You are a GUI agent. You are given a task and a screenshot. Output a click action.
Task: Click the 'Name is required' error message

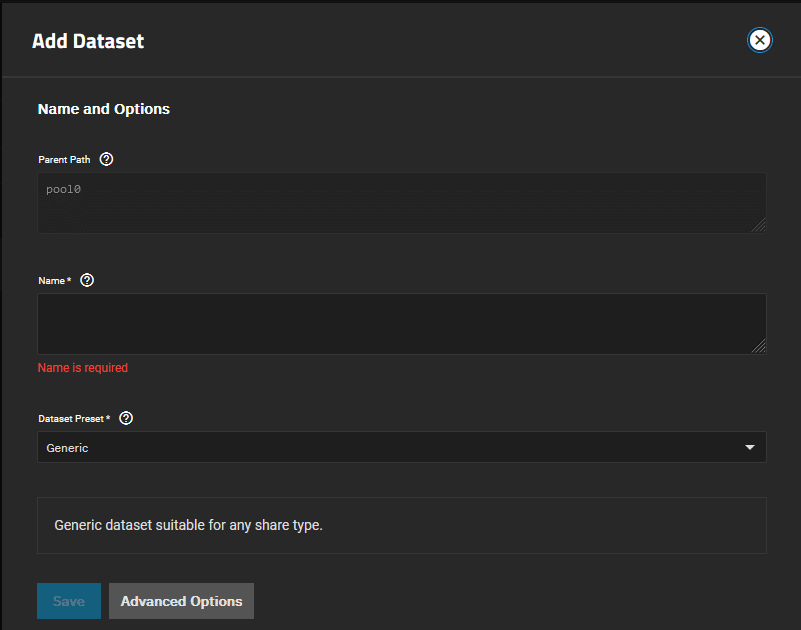click(x=83, y=368)
